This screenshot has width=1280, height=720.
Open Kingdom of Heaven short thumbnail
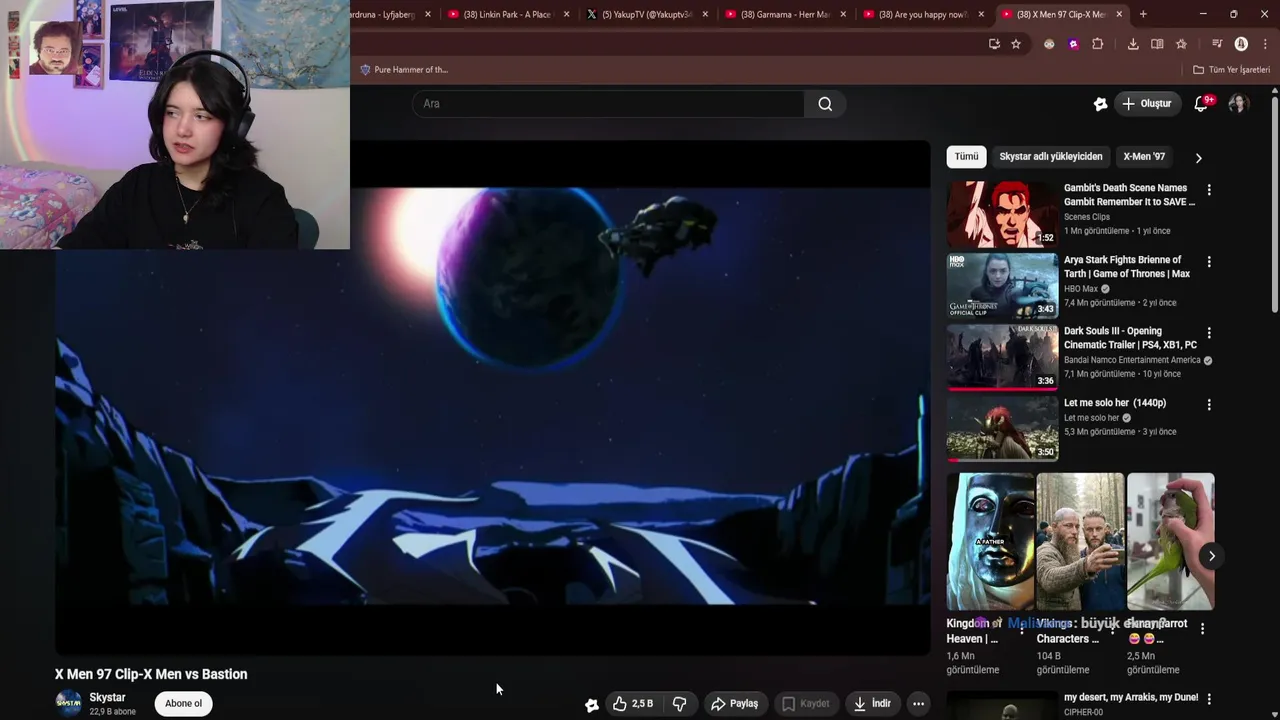pos(990,541)
